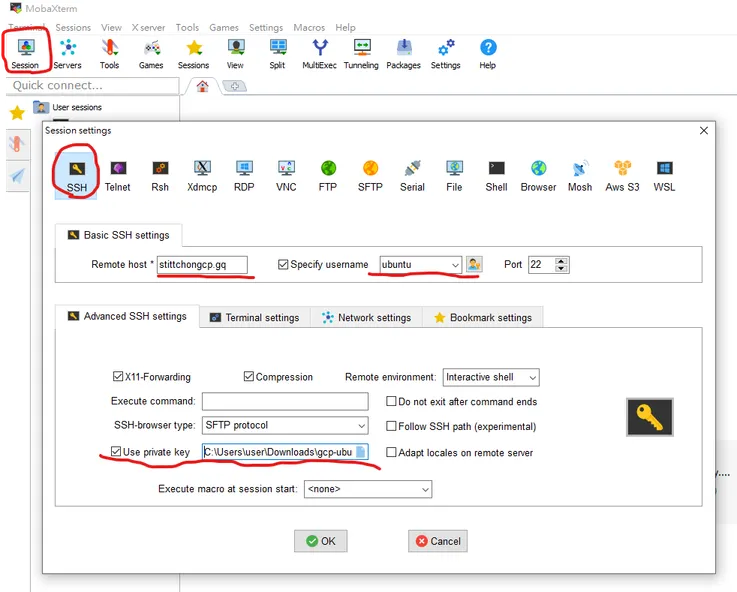Select the RDP session type

(244, 176)
